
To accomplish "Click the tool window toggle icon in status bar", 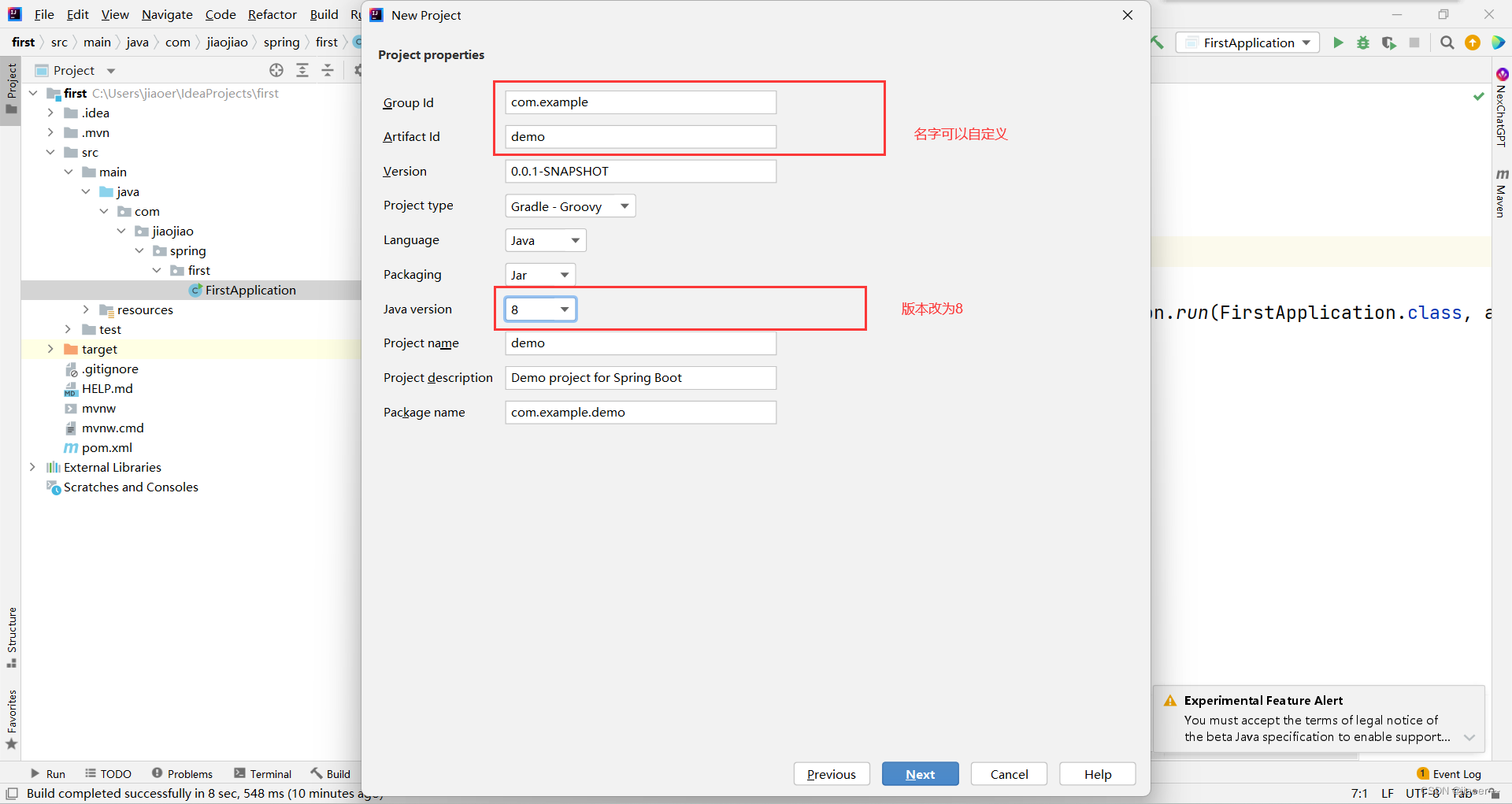I will point(12,793).
